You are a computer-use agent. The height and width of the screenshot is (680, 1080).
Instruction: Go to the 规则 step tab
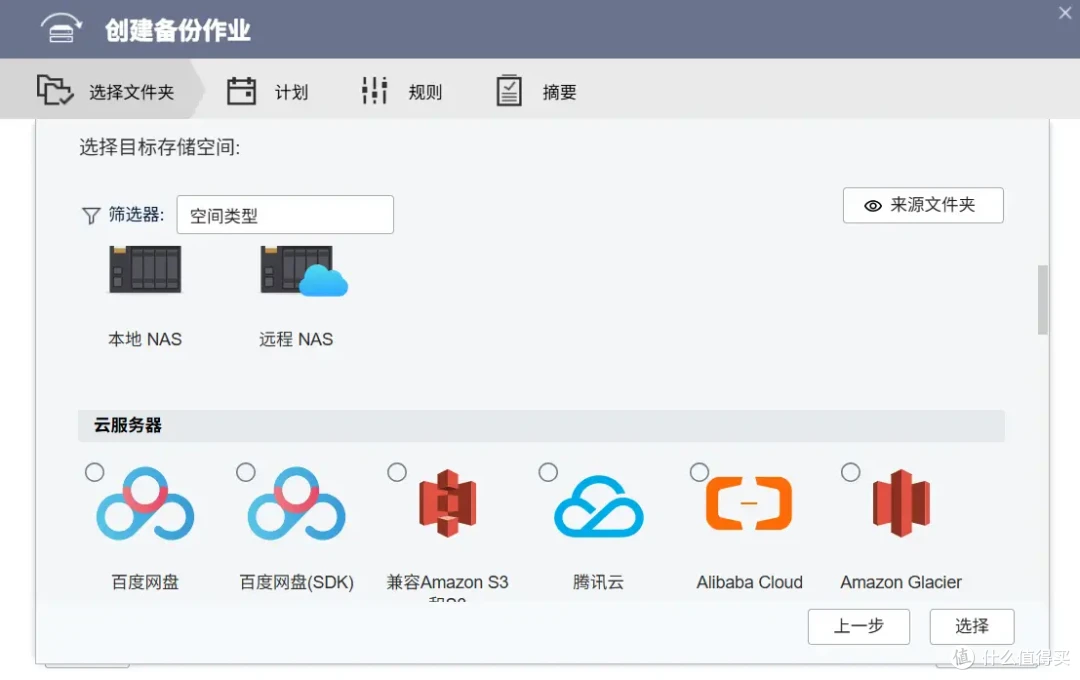click(402, 90)
